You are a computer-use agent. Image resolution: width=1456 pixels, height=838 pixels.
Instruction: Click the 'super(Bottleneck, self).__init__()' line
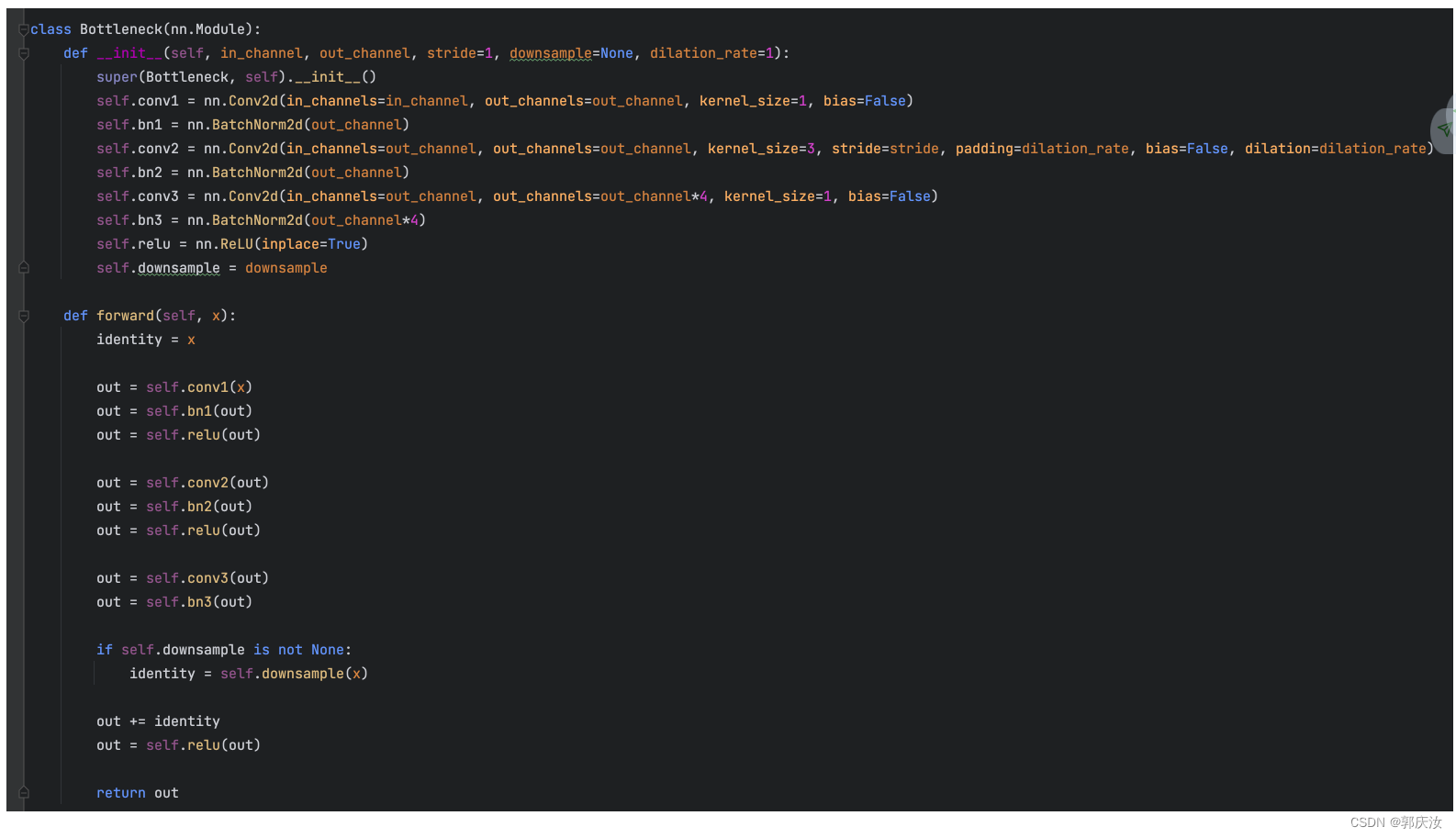pyautogui.click(x=237, y=77)
